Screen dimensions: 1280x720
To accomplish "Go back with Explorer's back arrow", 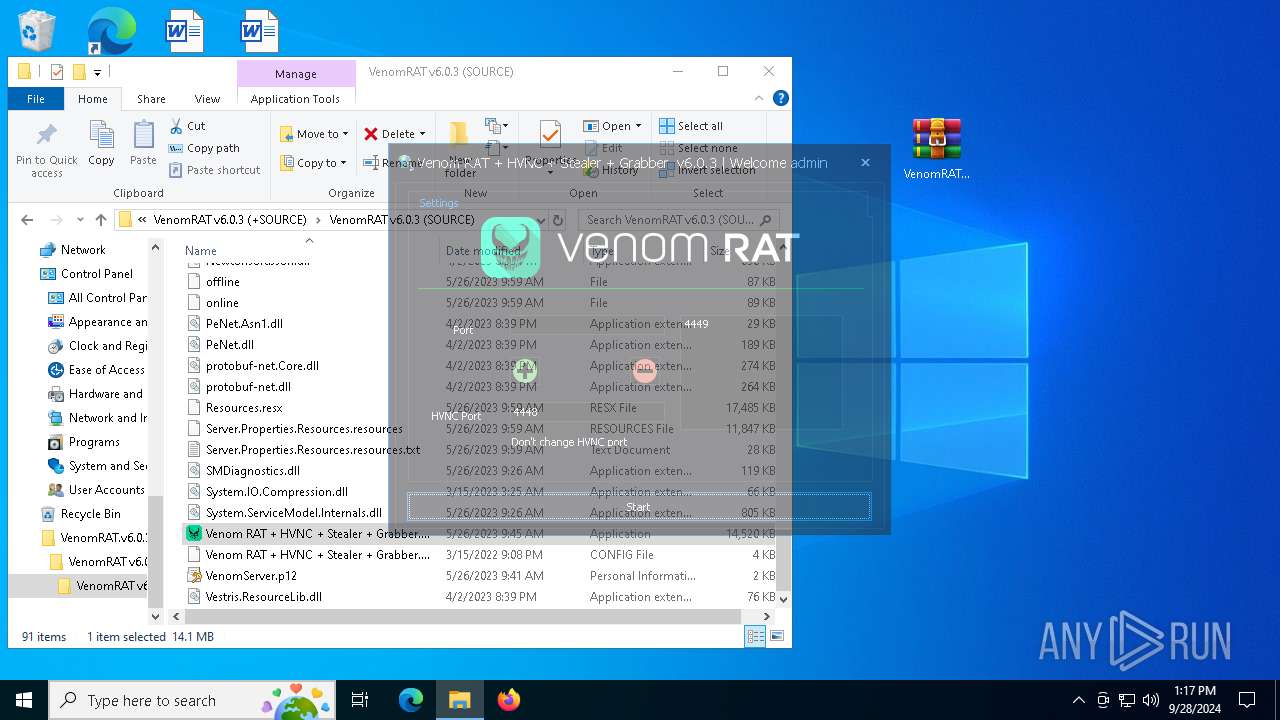I will (x=27, y=220).
